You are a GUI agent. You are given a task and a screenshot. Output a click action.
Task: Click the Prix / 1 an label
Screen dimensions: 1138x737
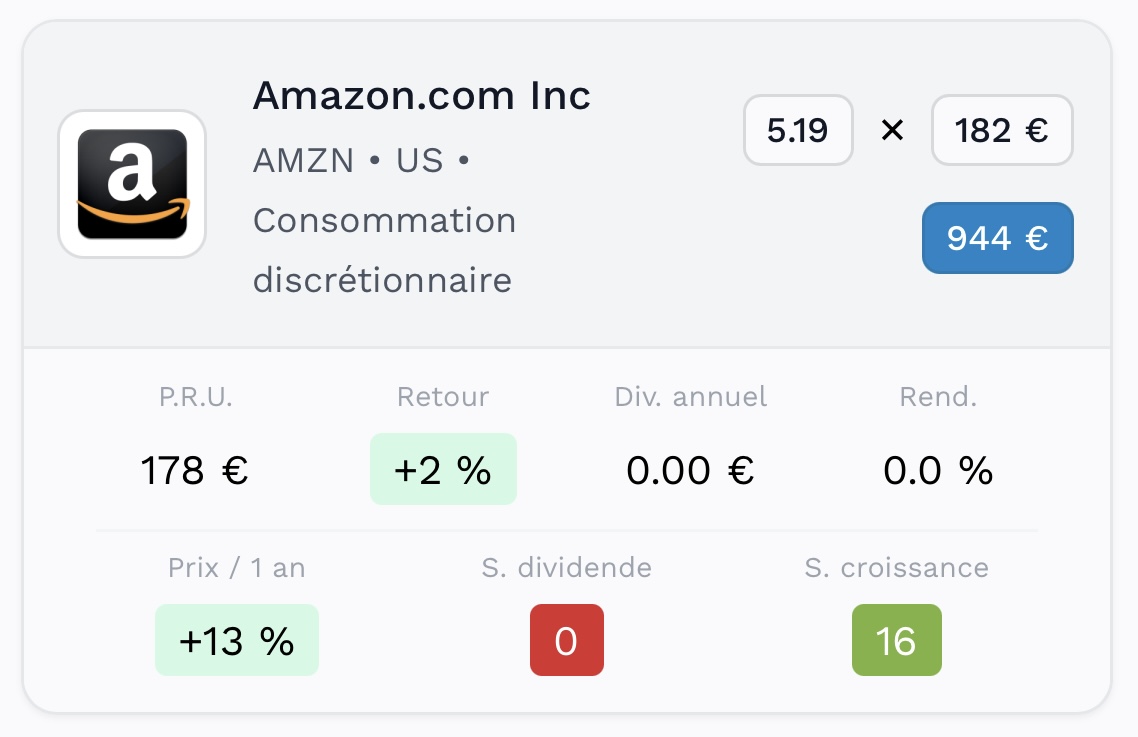click(237, 569)
